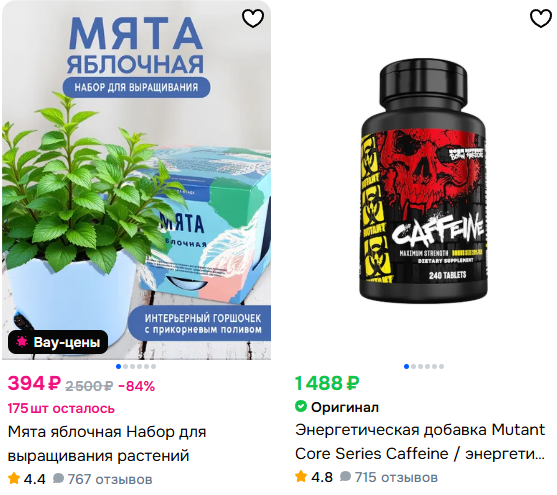Open Энергетическая добавка Mutant Core Series title
This screenshot has height=495, width=557.
pyautogui.click(x=420, y=442)
